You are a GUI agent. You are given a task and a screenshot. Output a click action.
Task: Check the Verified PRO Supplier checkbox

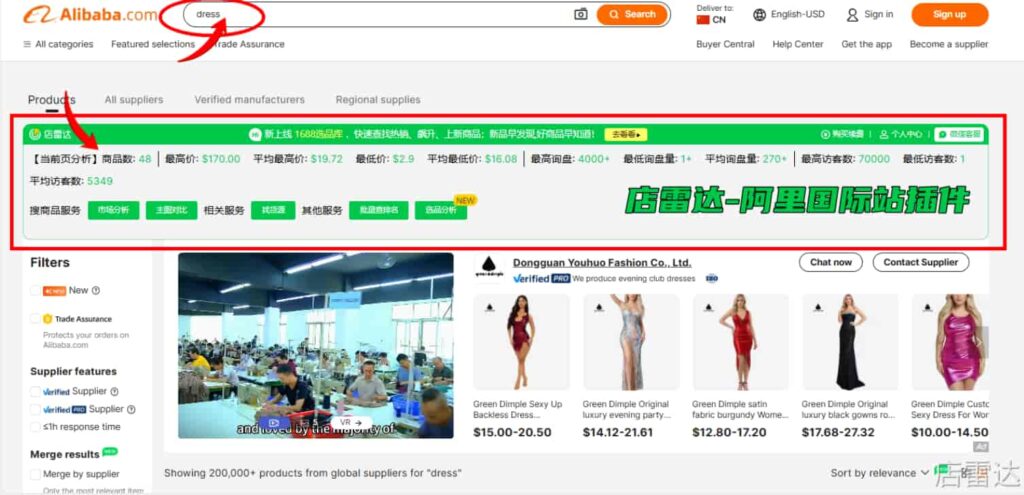[x=35, y=409]
